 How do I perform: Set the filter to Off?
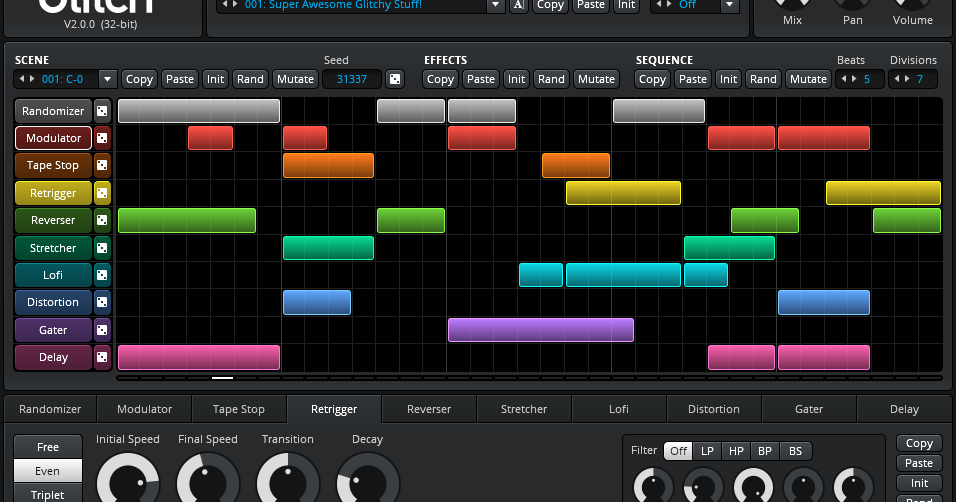[678, 451]
